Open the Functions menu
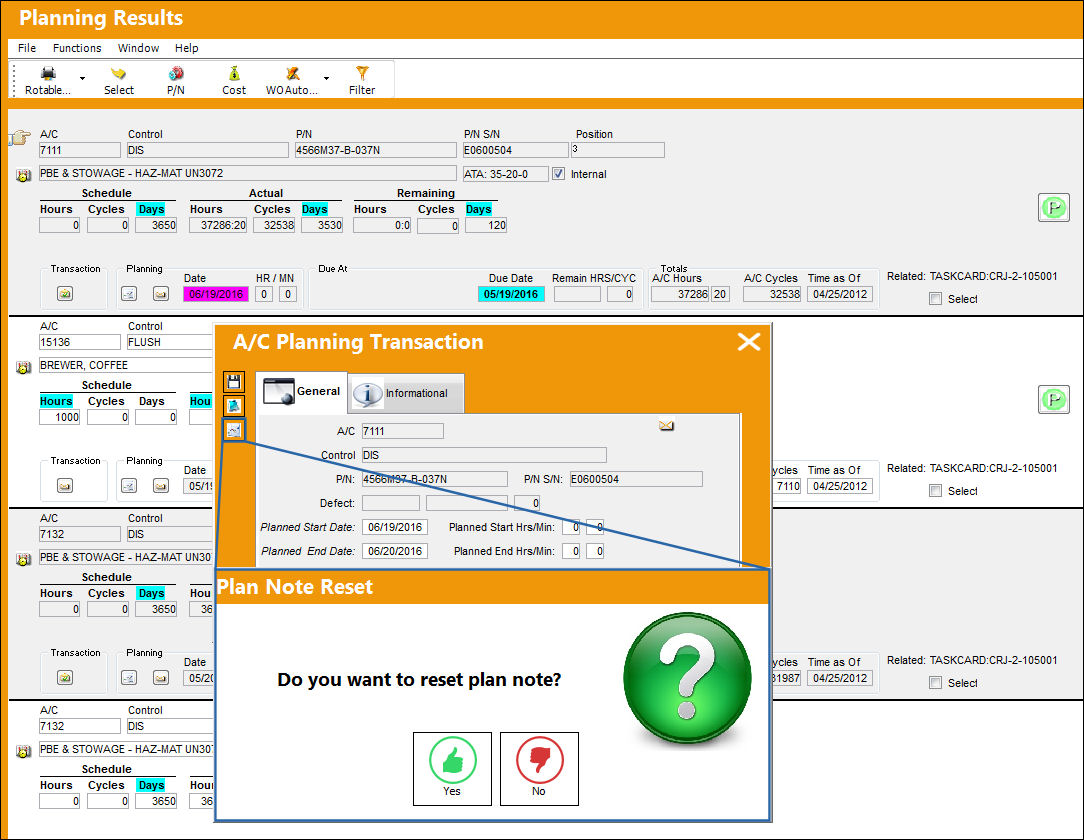The image size is (1084, 840). coord(77,48)
